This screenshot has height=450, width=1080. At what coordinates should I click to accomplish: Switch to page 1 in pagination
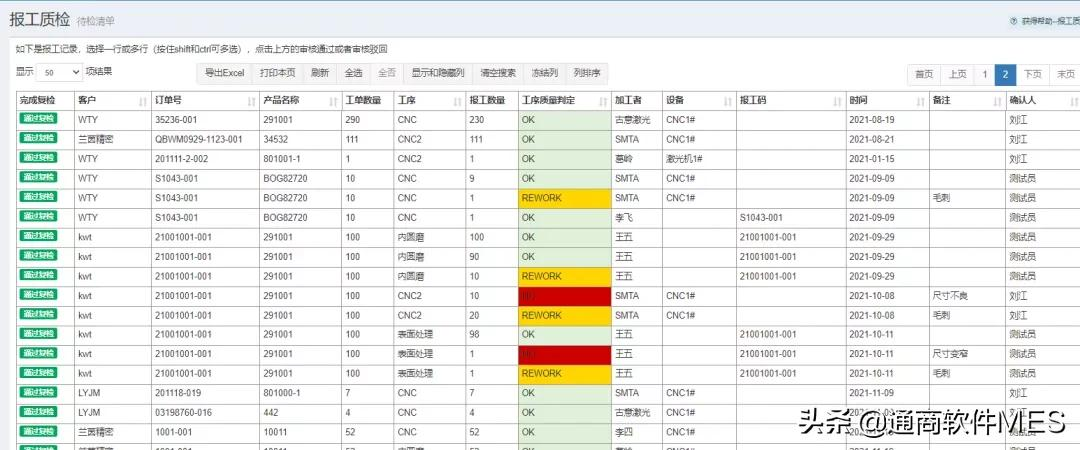(x=985, y=74)
